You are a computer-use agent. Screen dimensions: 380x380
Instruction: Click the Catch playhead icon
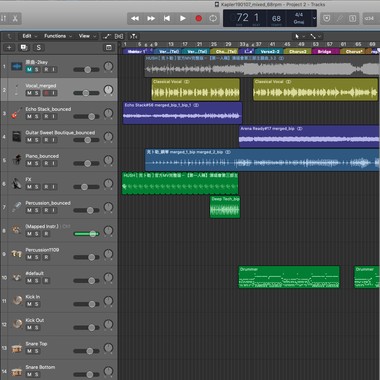pyautogui.click(x=133, y=36)
